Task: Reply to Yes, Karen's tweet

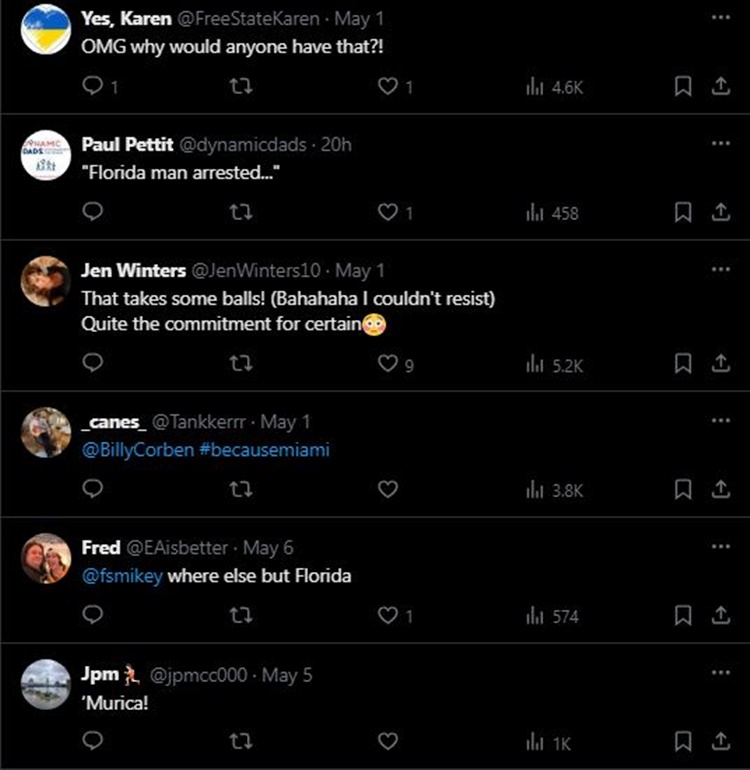Action: (x=93, y=87)
